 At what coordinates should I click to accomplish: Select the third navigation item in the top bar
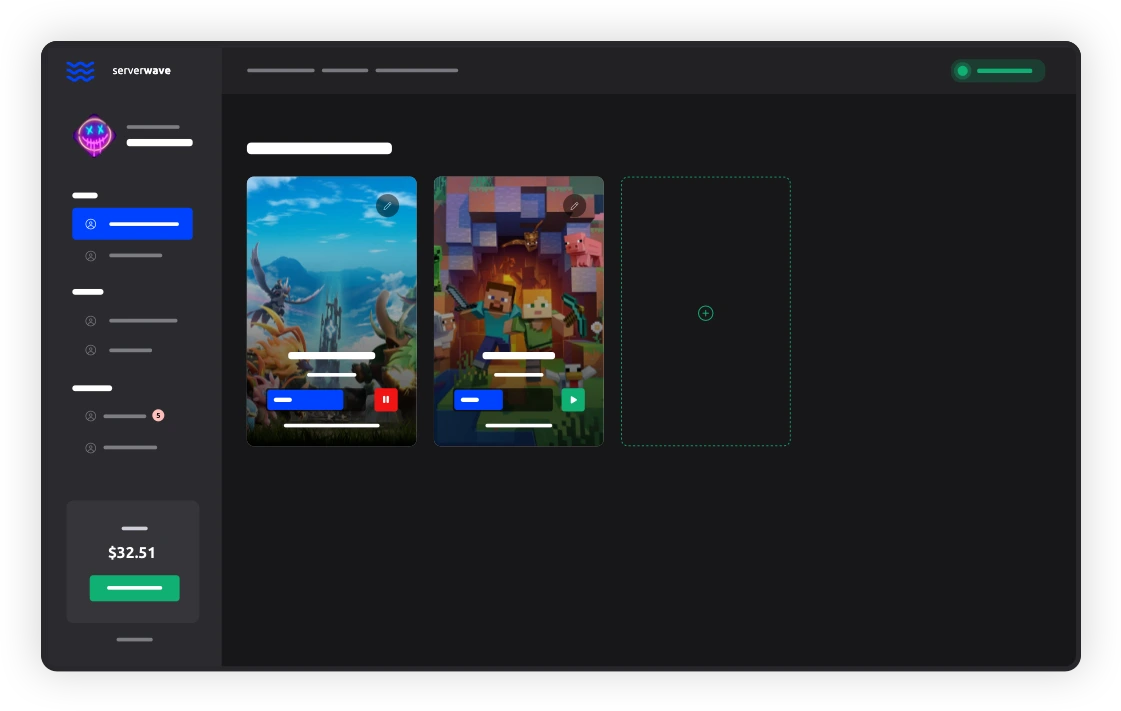417,71
